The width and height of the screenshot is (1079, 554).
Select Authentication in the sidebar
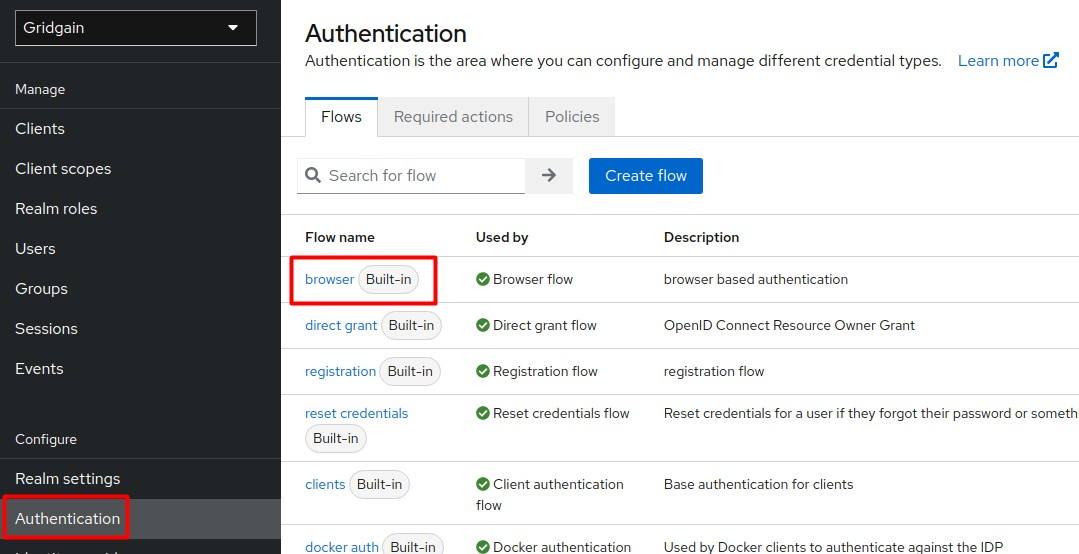coord(140,518)
